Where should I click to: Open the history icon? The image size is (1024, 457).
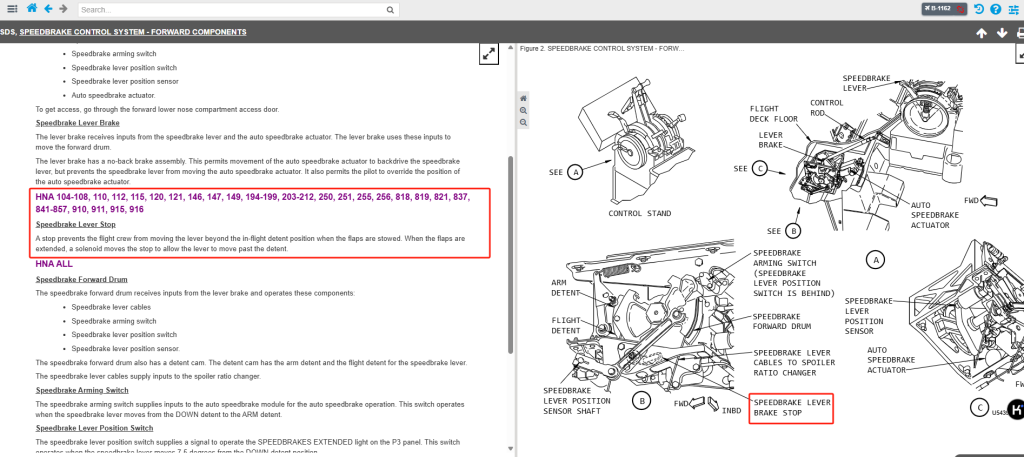coord(978,9)
